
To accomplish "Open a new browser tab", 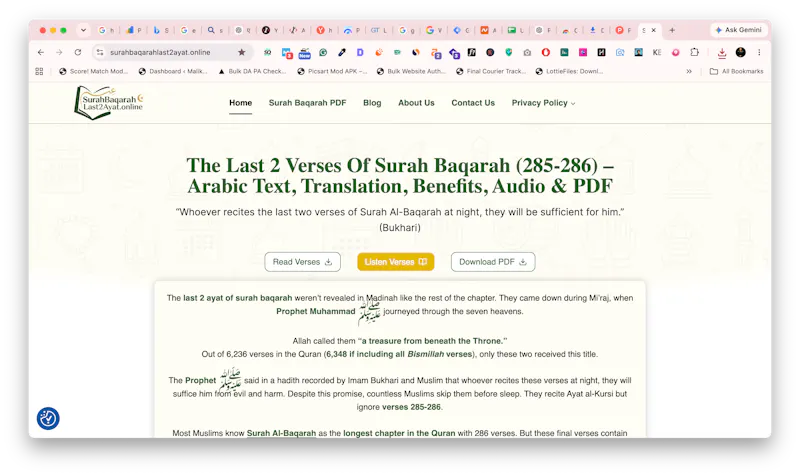I will tap(672, 30).
